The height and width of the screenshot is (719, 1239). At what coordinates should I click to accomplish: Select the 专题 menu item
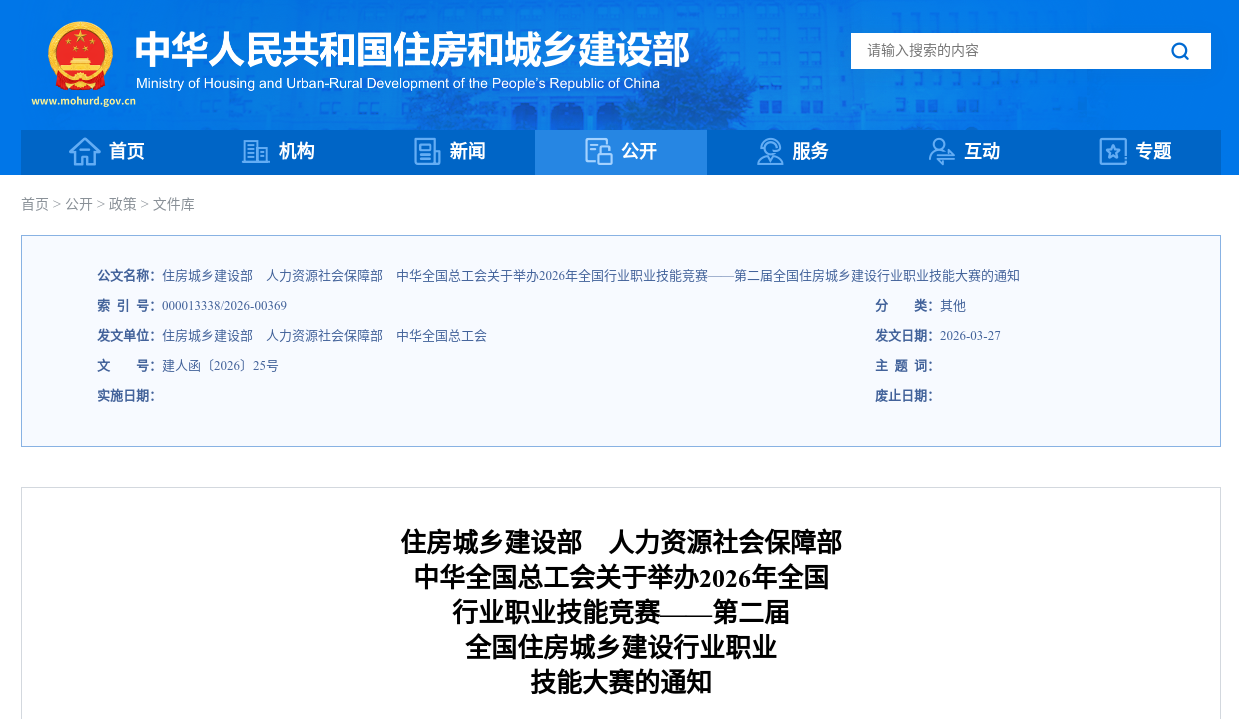coord(1153,152)
